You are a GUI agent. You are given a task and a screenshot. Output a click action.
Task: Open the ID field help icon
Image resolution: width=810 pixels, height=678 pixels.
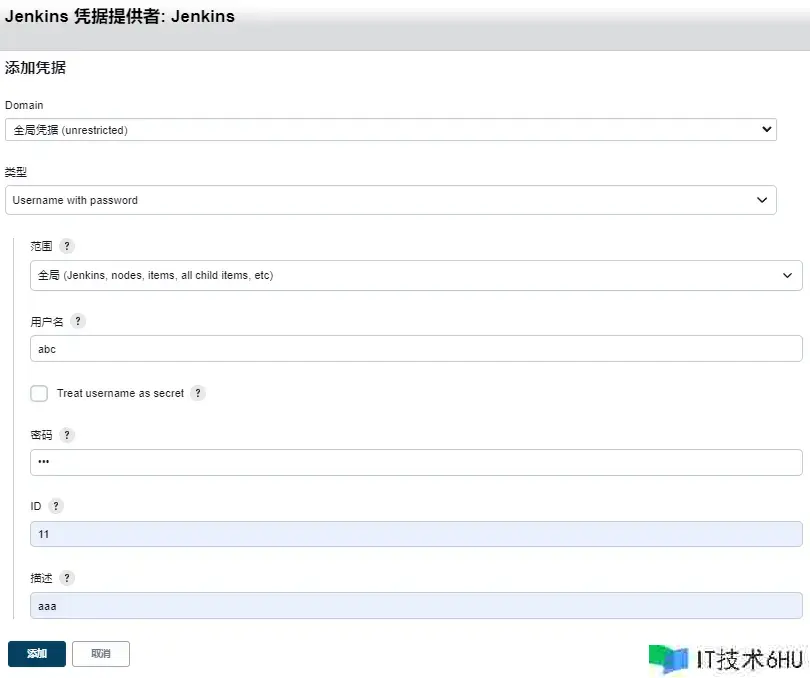(56, 506)
